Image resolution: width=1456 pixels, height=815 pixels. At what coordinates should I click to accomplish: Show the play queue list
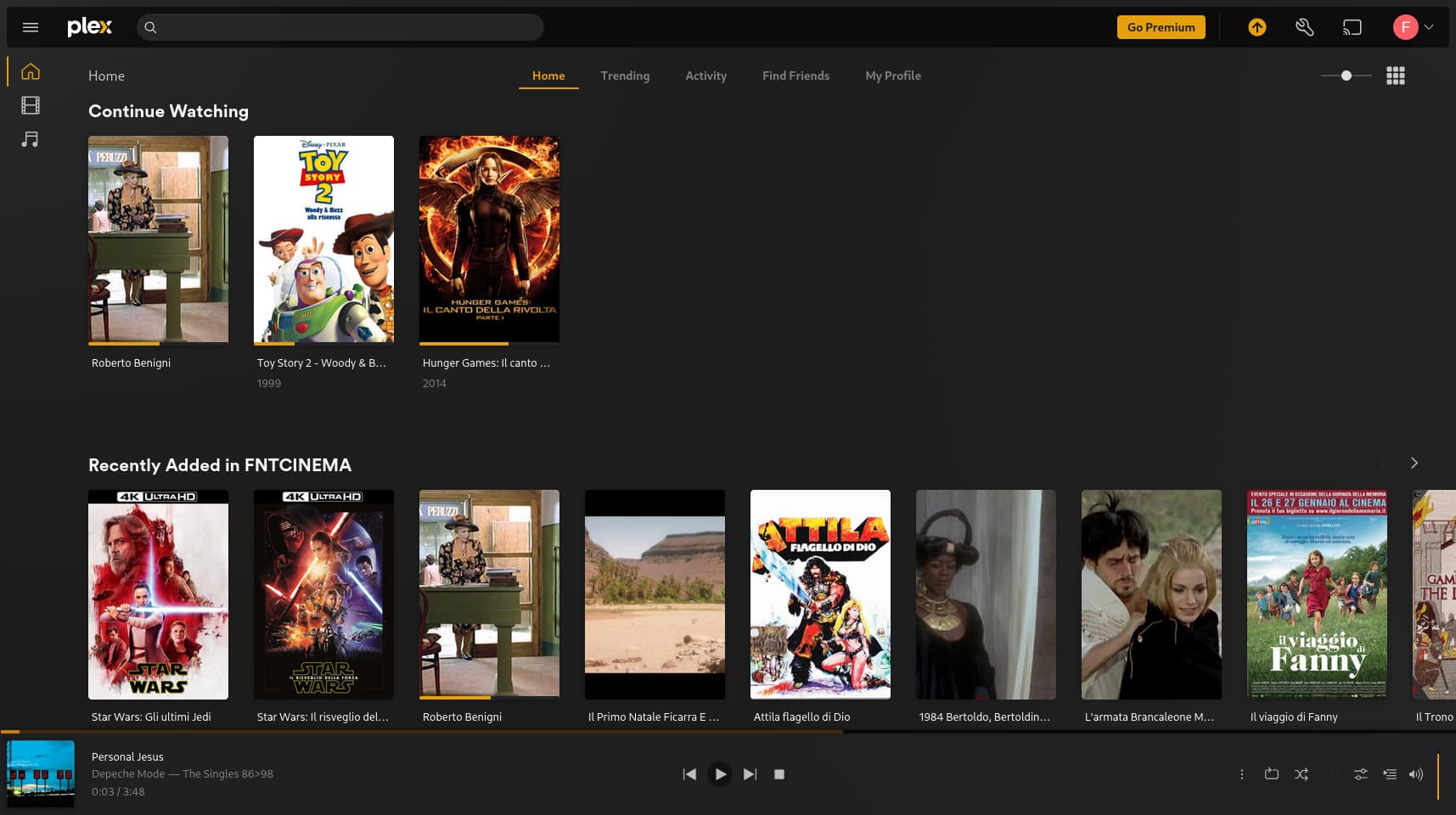pos(1389,774)
